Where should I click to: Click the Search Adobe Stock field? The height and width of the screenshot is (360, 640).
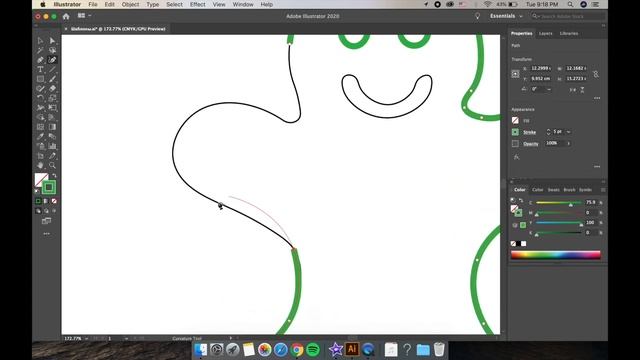point(568,16)
